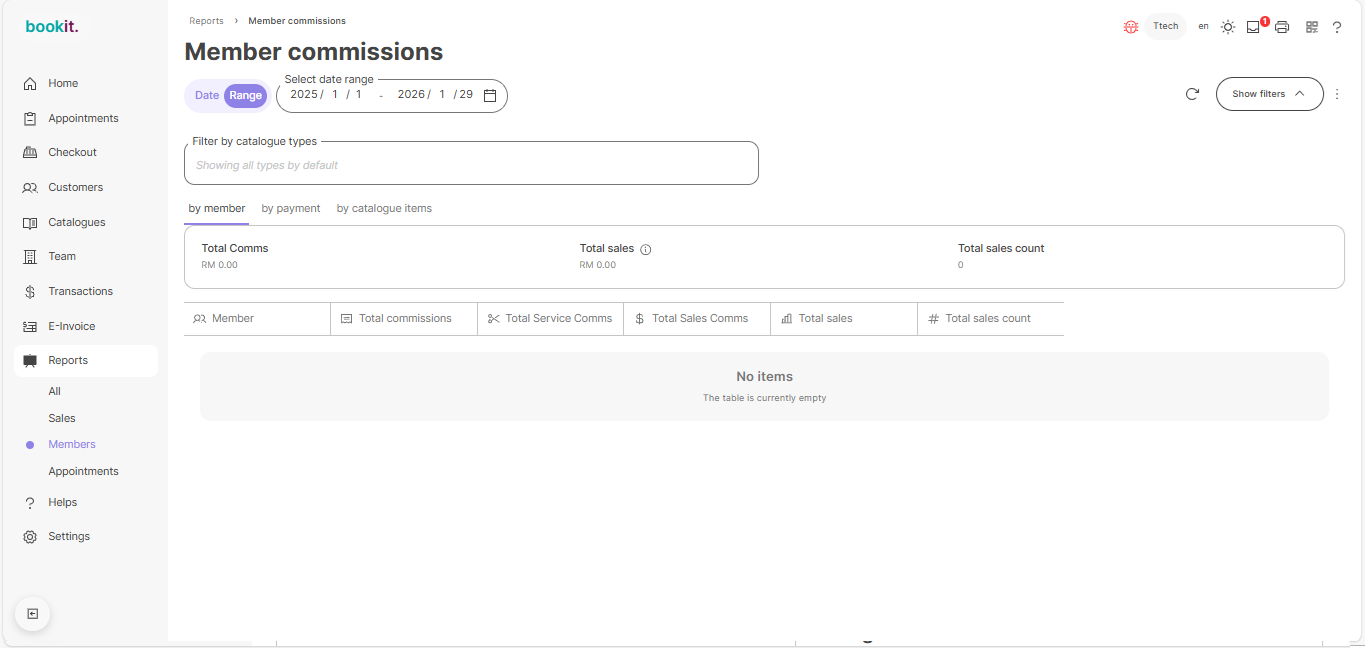Image resolution: width=1365 pixels, height=648 pixels.
Task: Click the Total sales info icon
Action: pyautogui.click(x=646, y=249)
